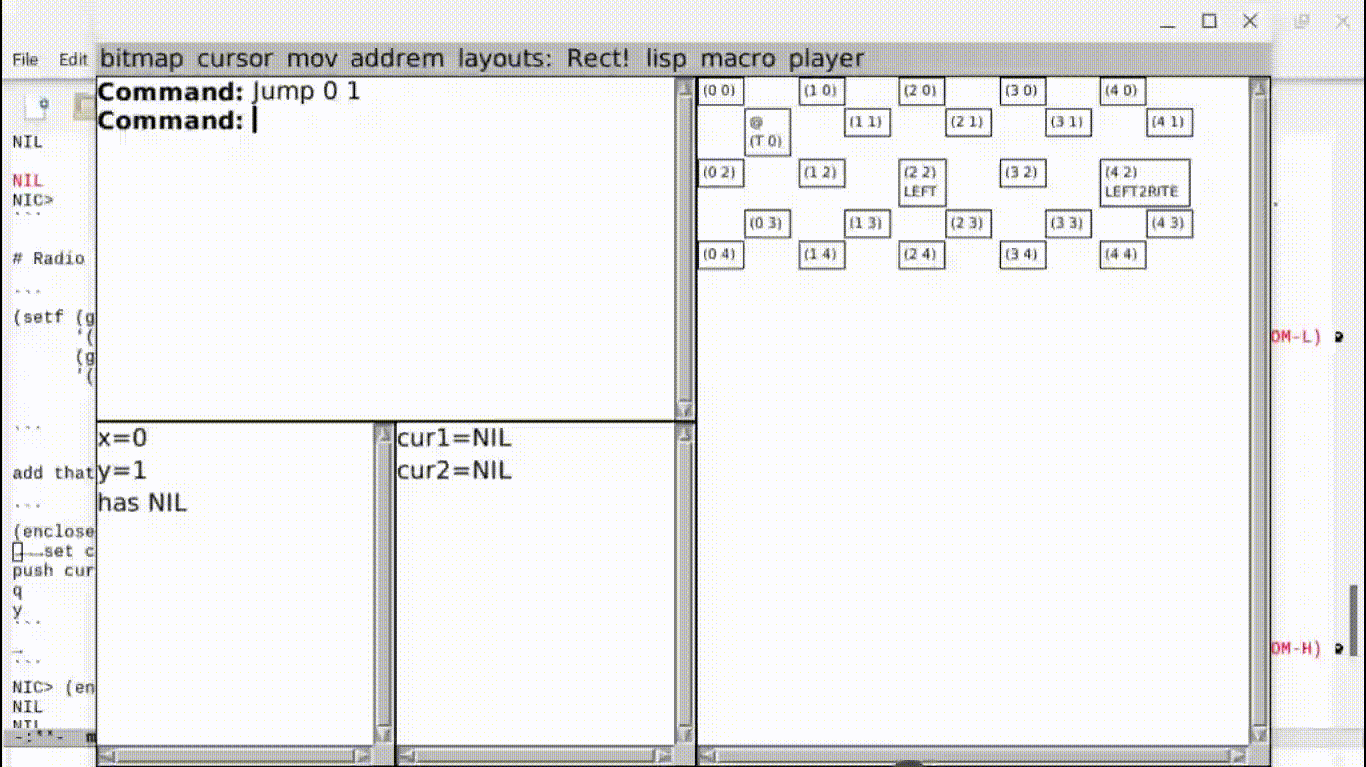Select grid cell (1 1)
The height and width of the screenshot is (767, 1366).
click(x=867, y=122)
